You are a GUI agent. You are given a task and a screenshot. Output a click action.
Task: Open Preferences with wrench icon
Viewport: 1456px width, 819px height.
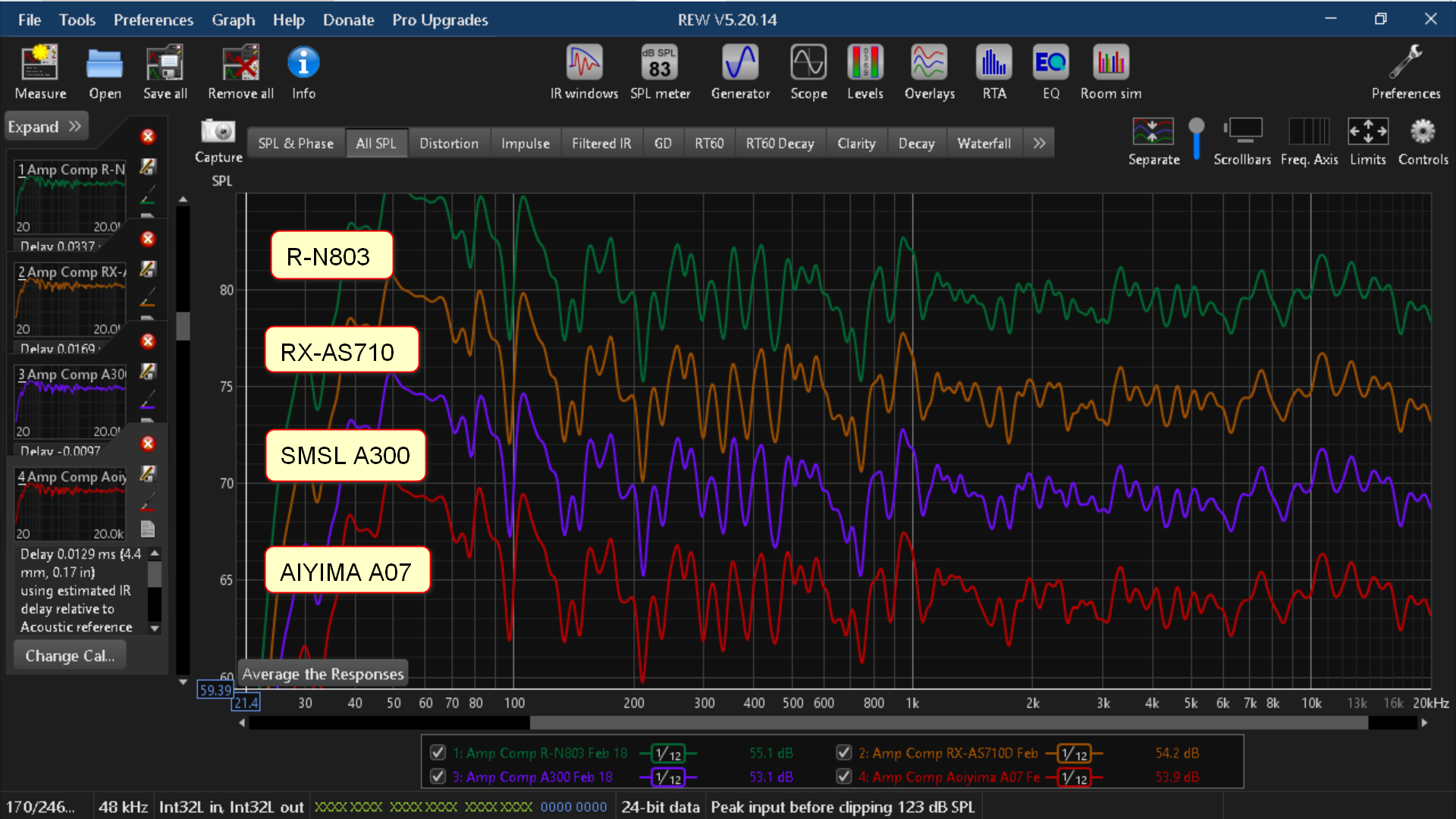[1405, 72]
